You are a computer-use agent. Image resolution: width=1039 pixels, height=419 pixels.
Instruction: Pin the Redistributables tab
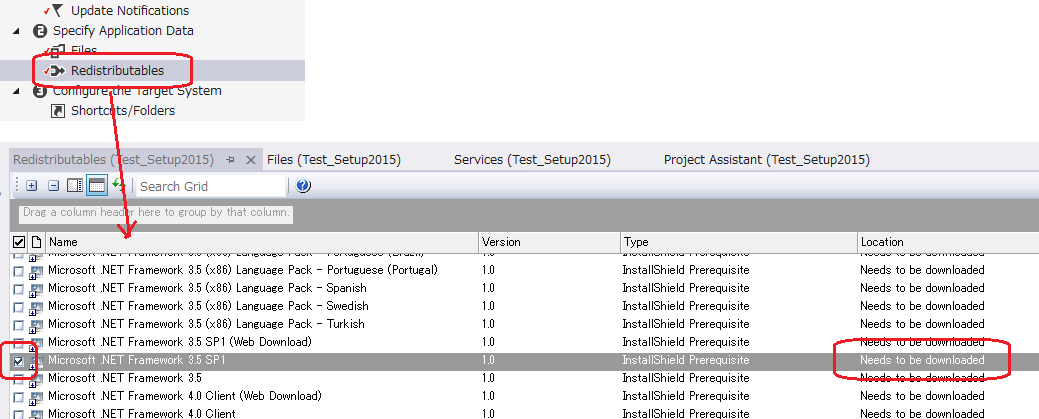click(231, 160)
